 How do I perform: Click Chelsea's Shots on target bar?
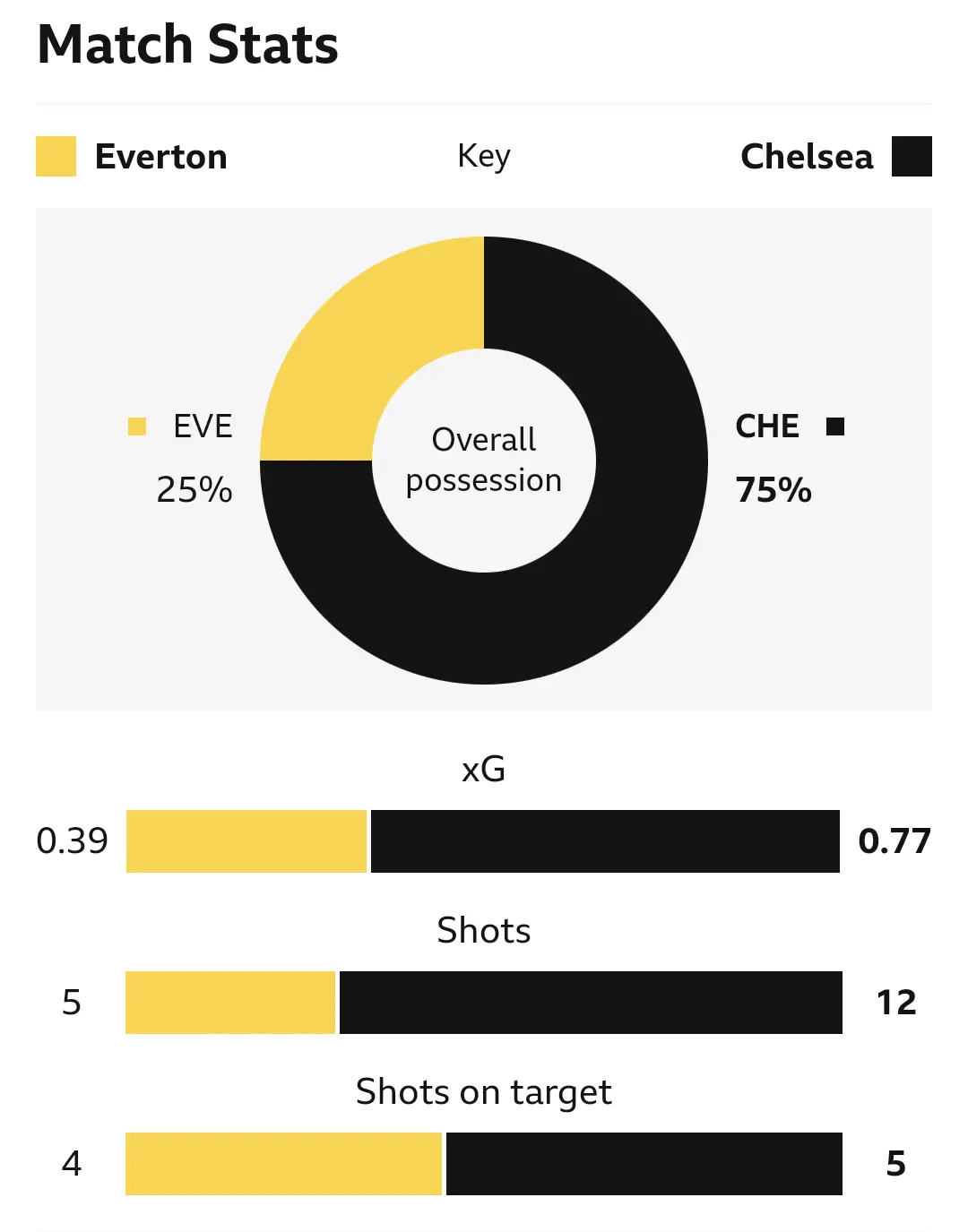[x=644, y=1164]
